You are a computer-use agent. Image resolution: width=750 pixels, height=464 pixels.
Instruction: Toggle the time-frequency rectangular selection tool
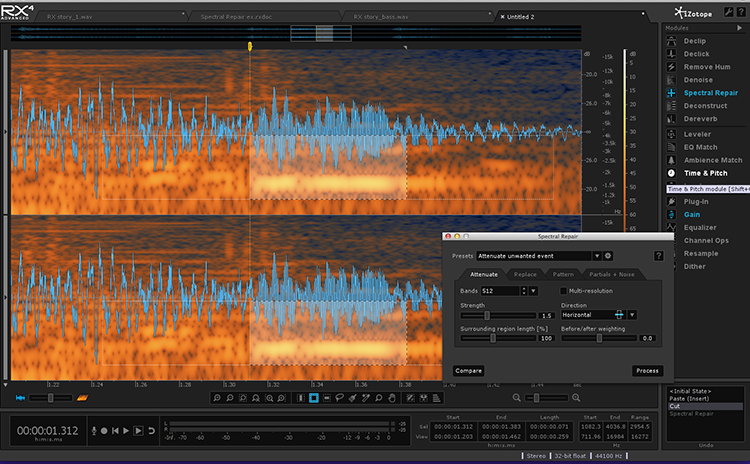click(x=314, y=398)
